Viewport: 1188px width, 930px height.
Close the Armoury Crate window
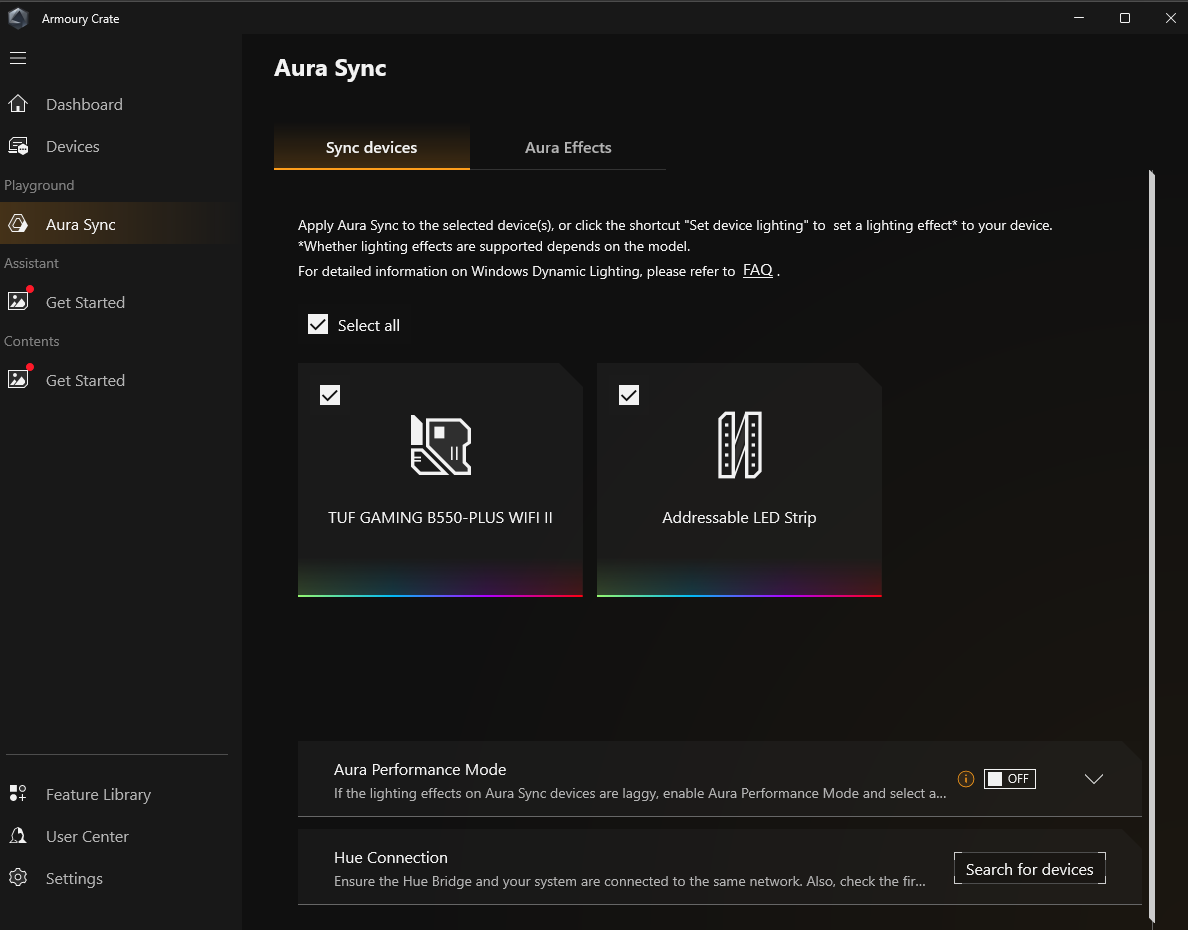pyautogui.click(x=1170, y=18)
